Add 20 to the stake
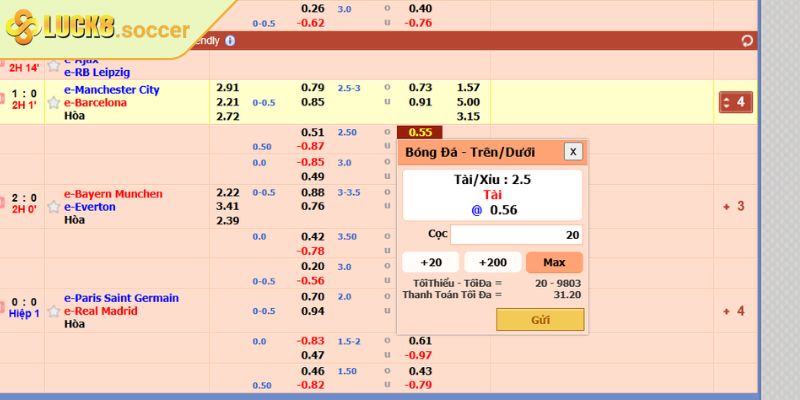The width and height of the screenshot is (800, 400). click(431, 262)
